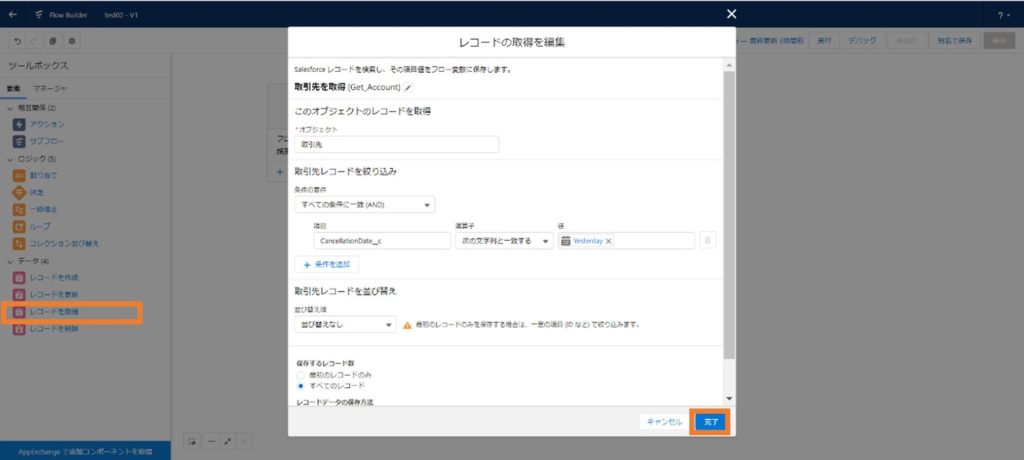The image size is (1024, 460).
Task: Click the undo arrow in the toolbar
Action: tap(18, 41)
